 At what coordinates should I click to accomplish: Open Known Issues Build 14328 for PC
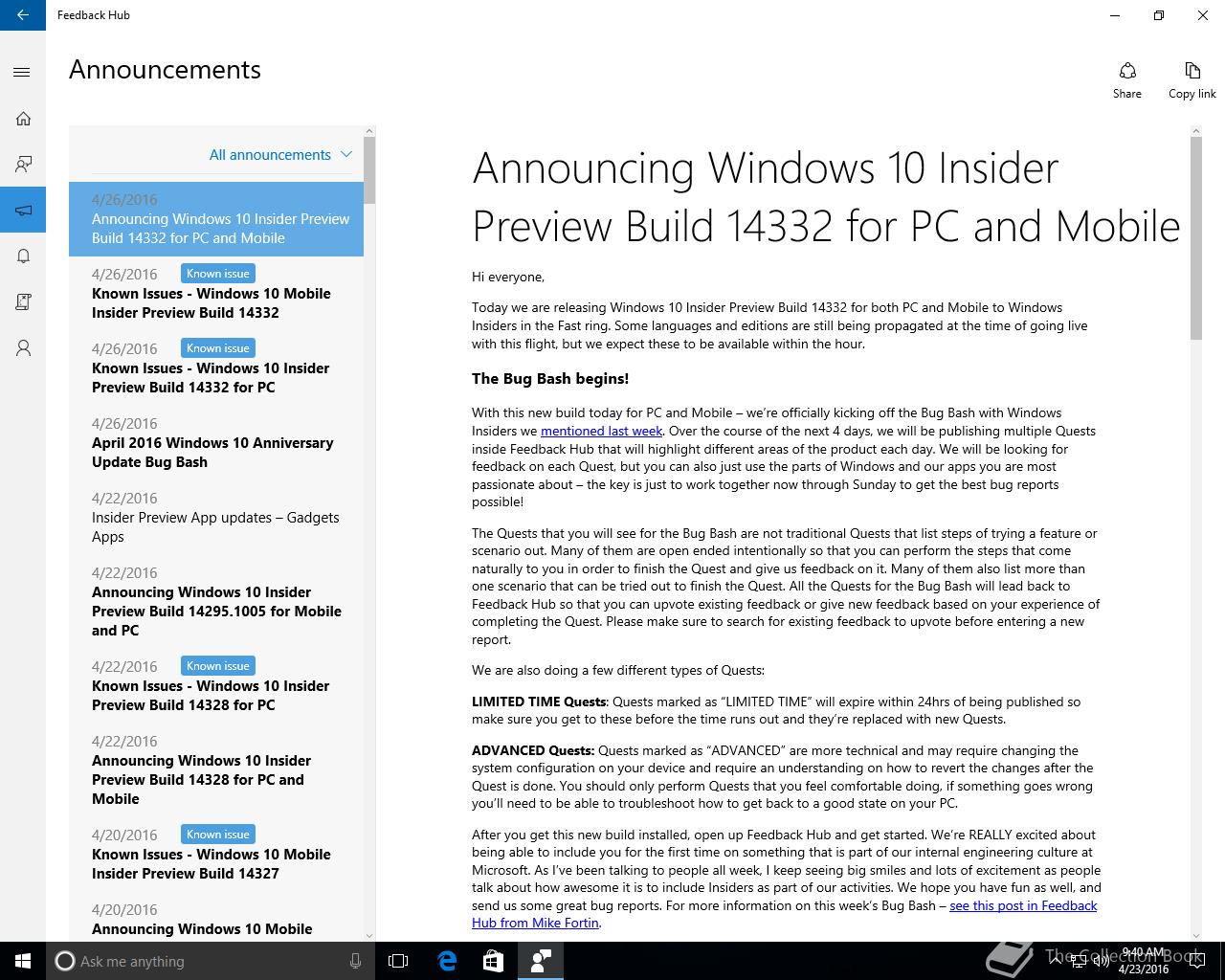click(216, 686)
